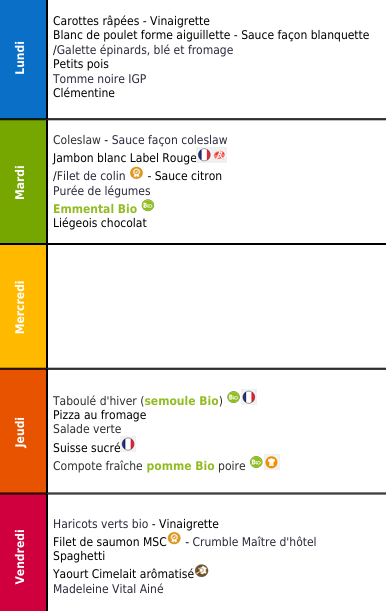Click the semoule Bio green text
This screenshot has width=386, height=611.
click(182, 401)
